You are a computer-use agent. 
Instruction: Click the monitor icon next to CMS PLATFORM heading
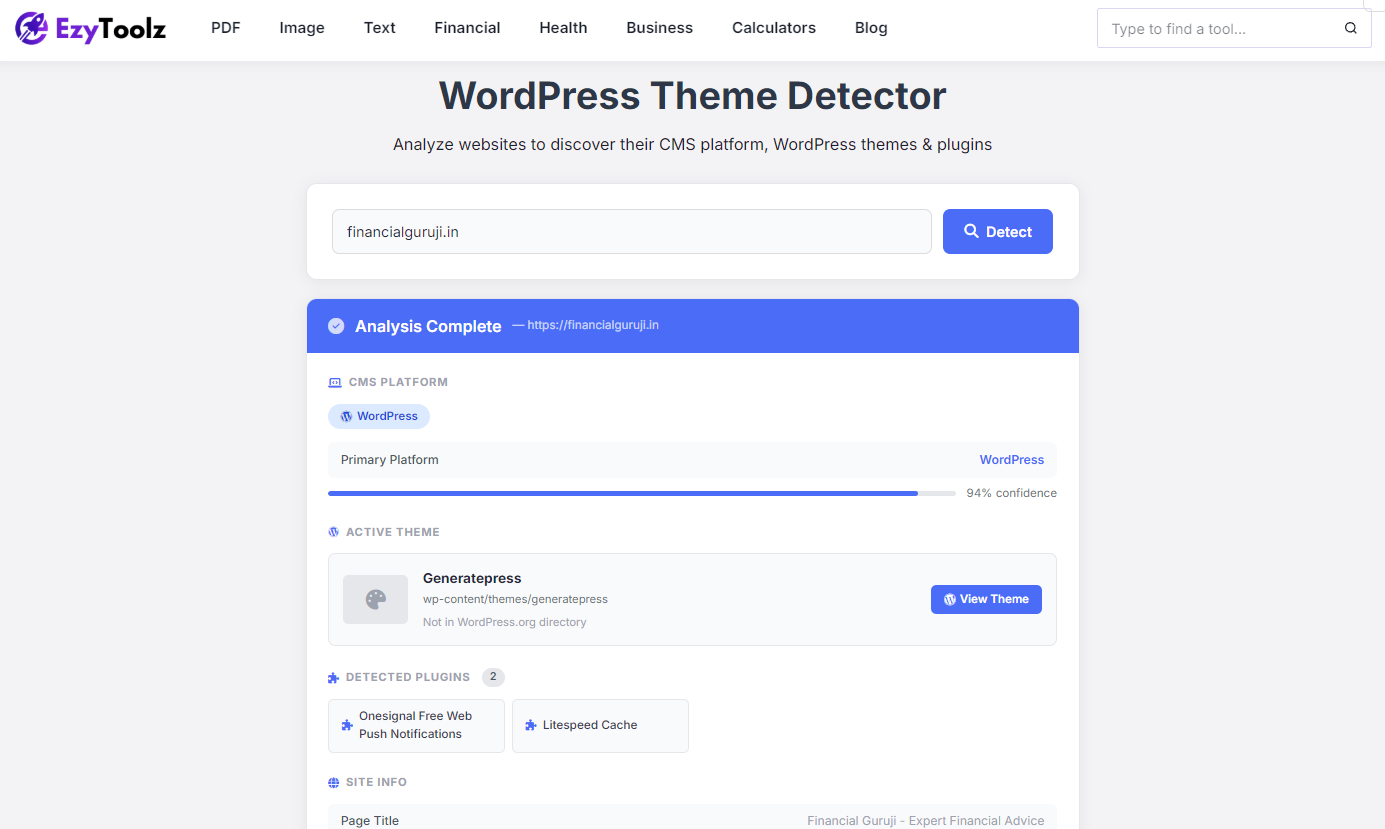click(333, 381)
